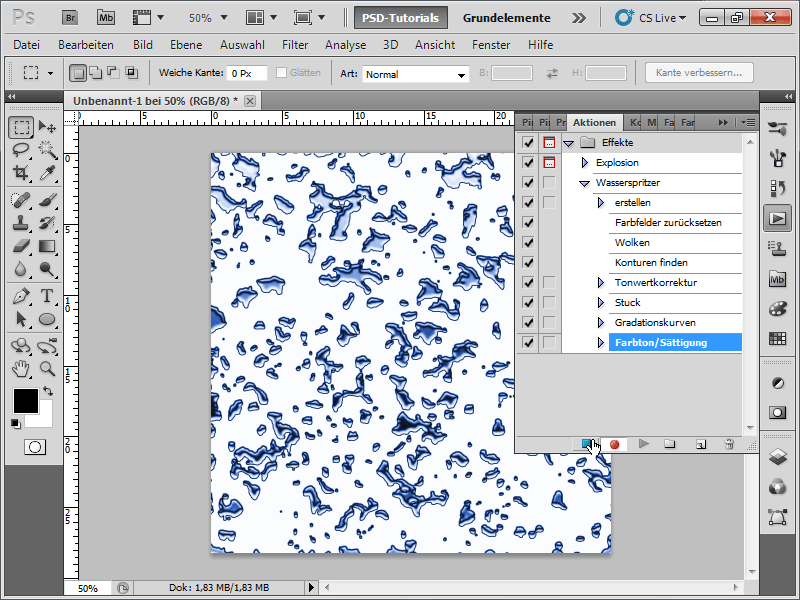Select the Ellipse shape tool

47,319
